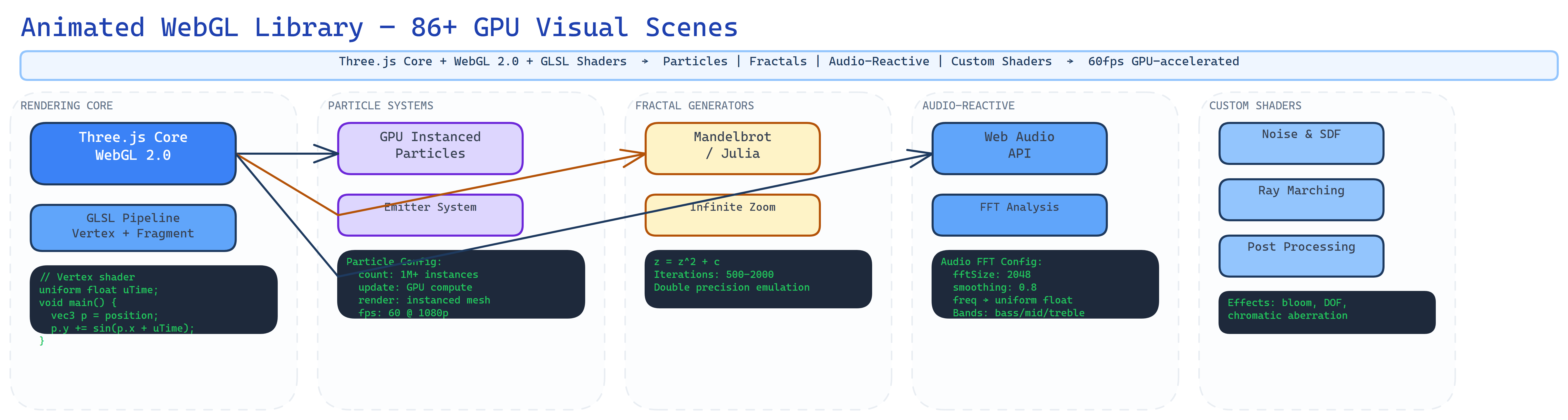The image size is (1568, 420).
Task: Click the Three.js Core WebGL 2.0 node
Action: coord(133,153)
